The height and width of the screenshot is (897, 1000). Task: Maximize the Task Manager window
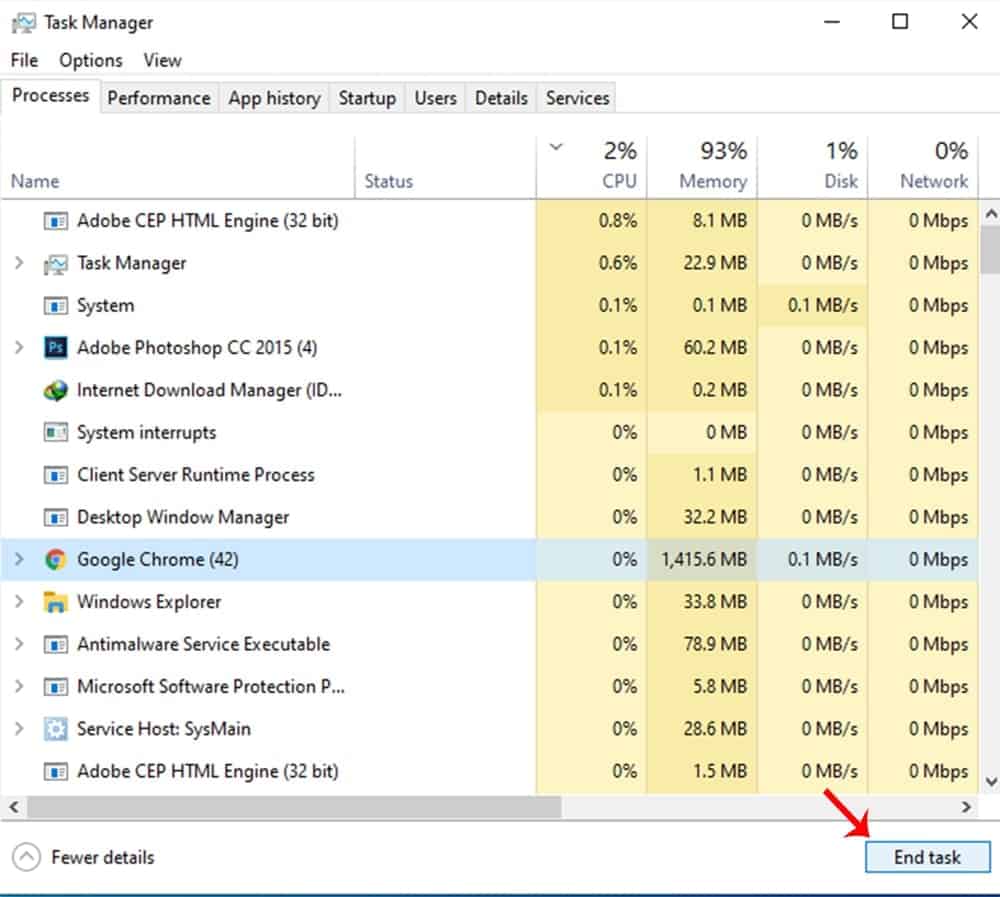pyautogui.click(x=900, y=22)
